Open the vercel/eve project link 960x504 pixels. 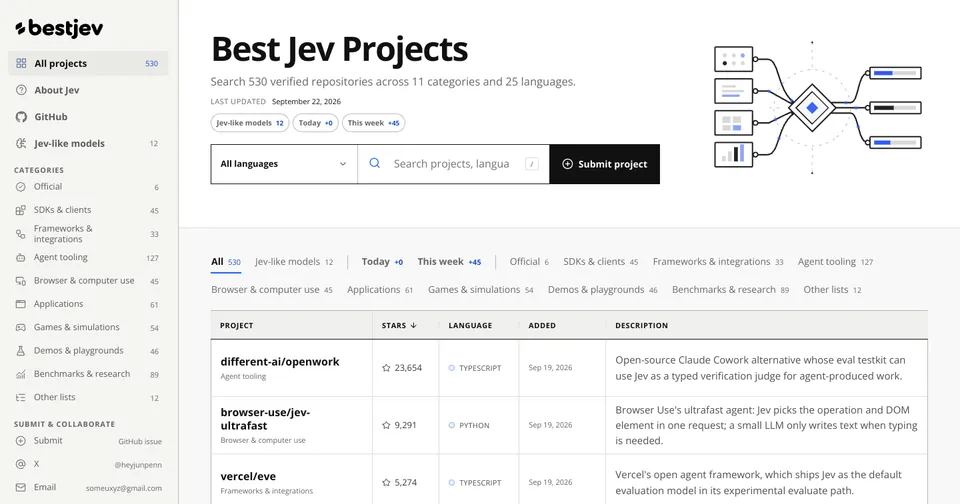pos(248,476)
